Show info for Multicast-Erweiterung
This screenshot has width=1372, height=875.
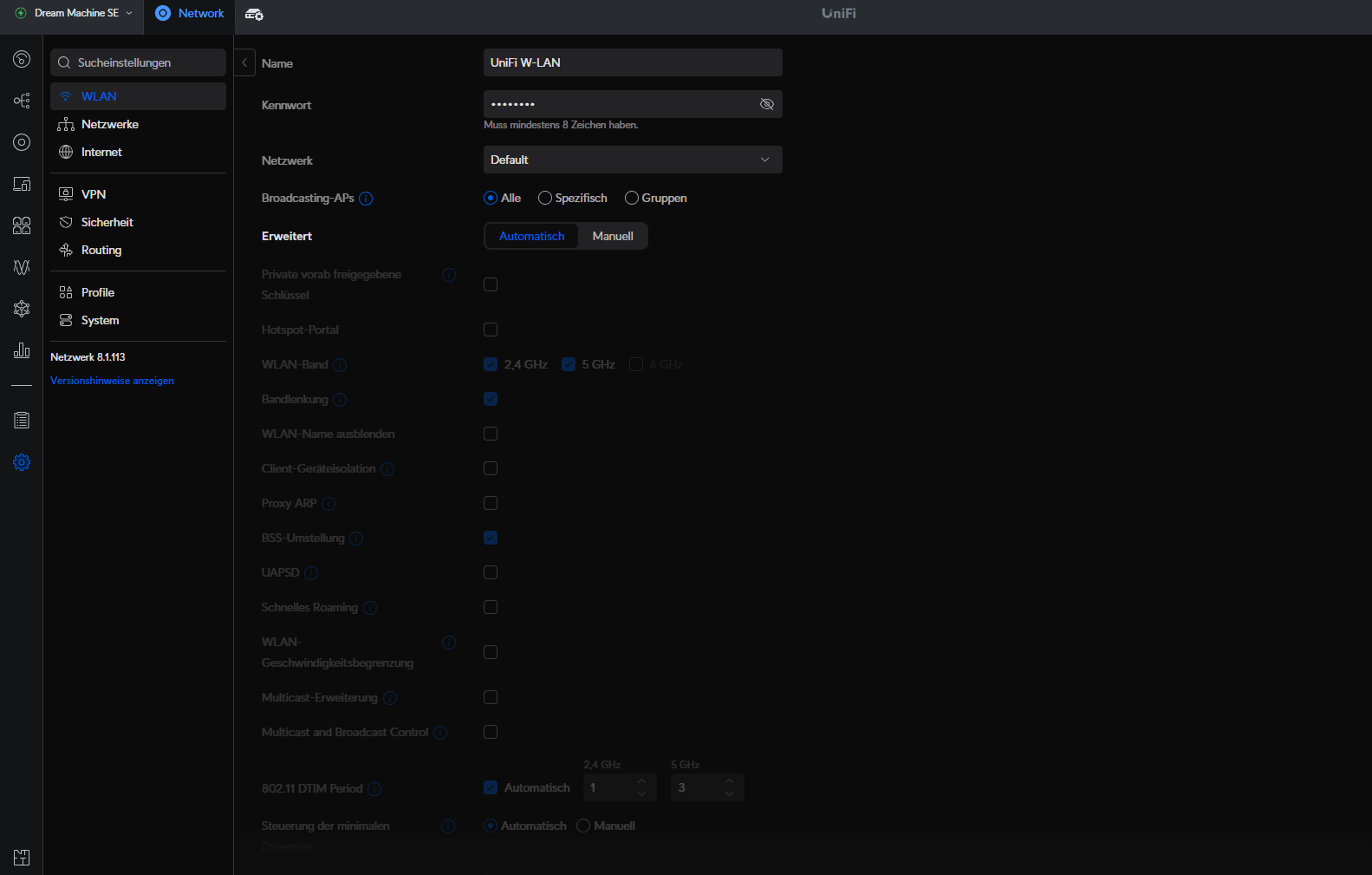click(390, 698)
